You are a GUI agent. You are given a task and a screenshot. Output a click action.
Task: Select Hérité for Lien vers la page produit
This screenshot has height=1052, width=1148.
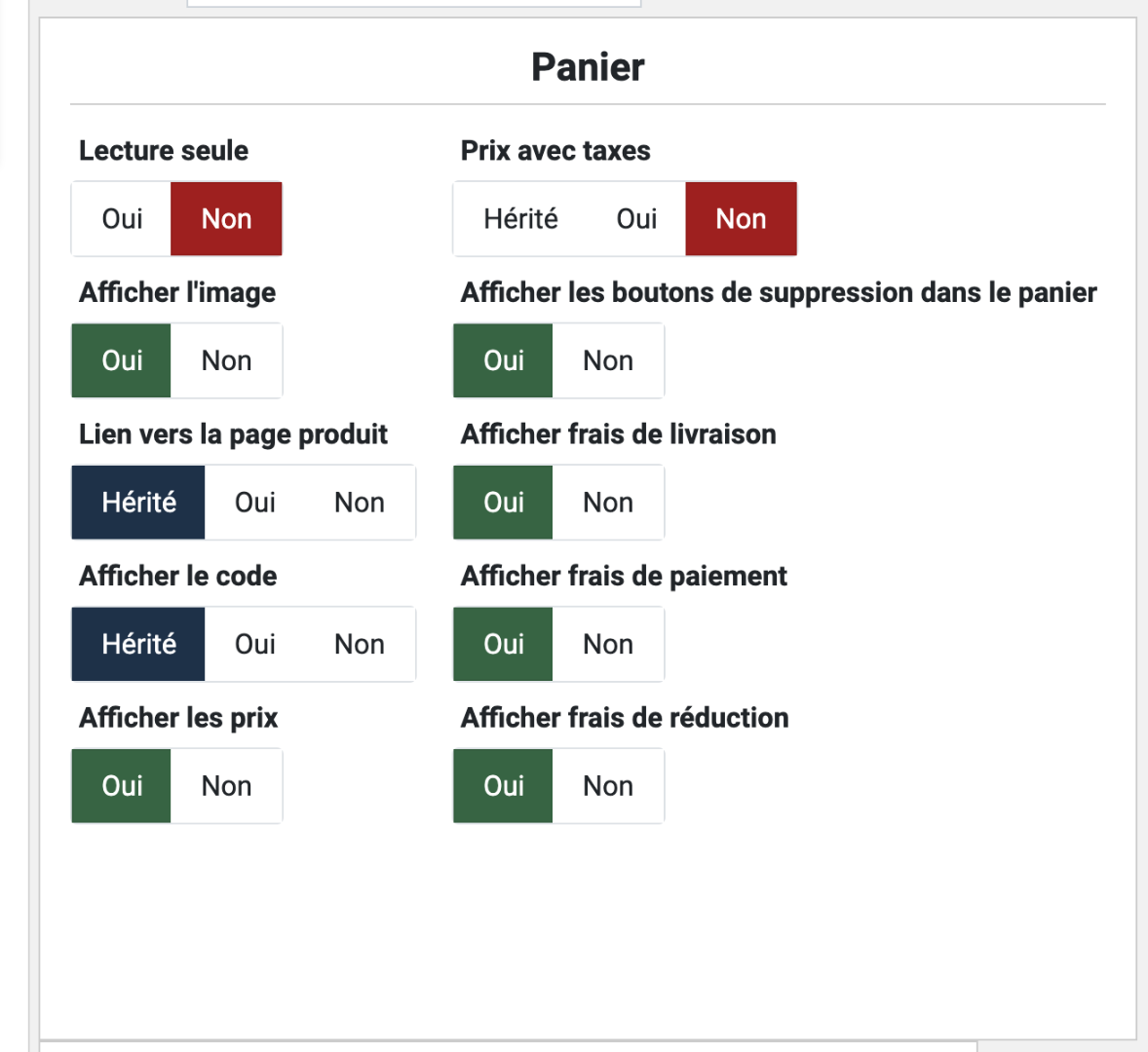click(x=138, y=503)
